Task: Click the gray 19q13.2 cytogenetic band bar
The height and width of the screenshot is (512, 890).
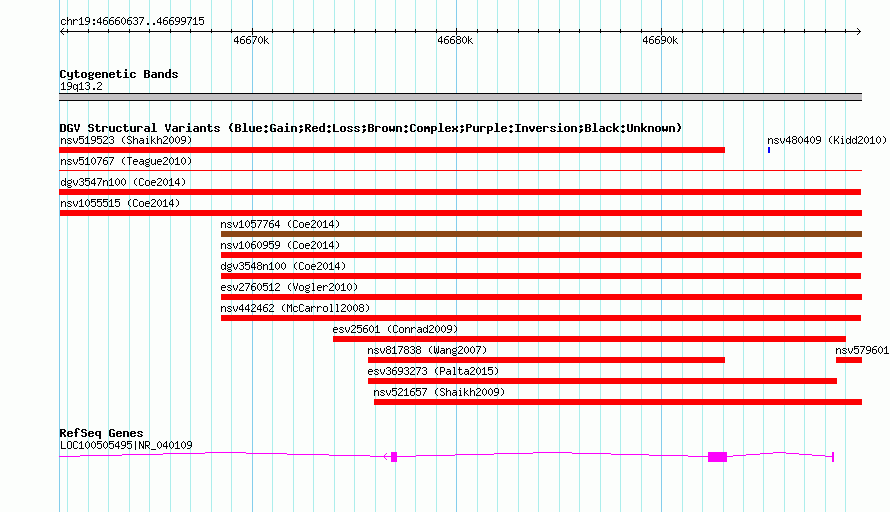Action: (460, 97)
